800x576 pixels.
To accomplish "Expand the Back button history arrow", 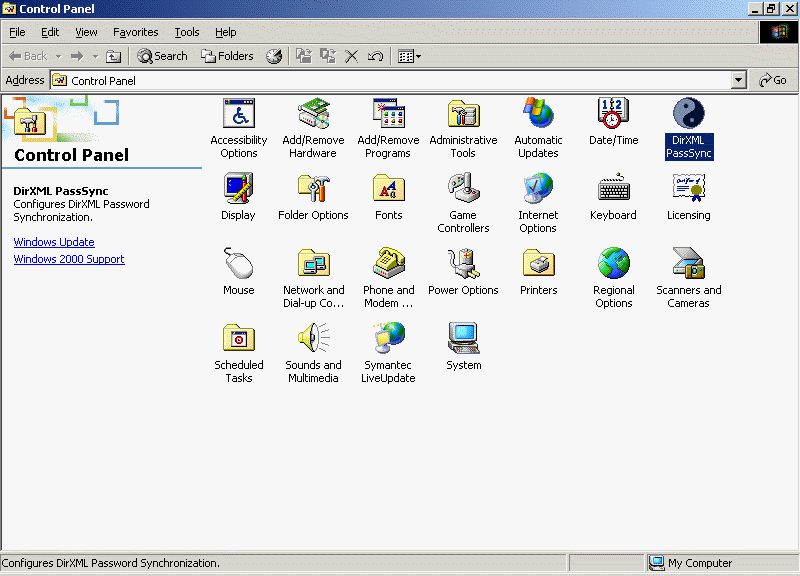I will [57, 56].
